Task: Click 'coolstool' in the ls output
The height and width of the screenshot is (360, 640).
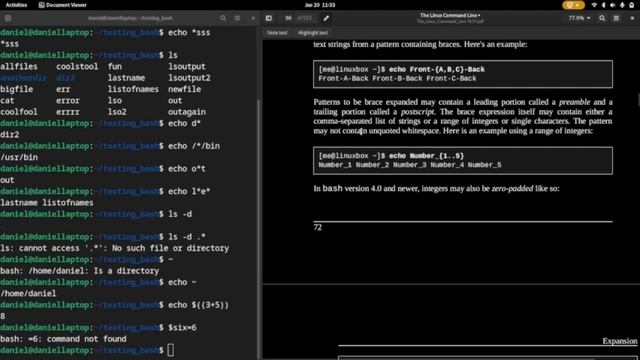Action: point(77,67)
